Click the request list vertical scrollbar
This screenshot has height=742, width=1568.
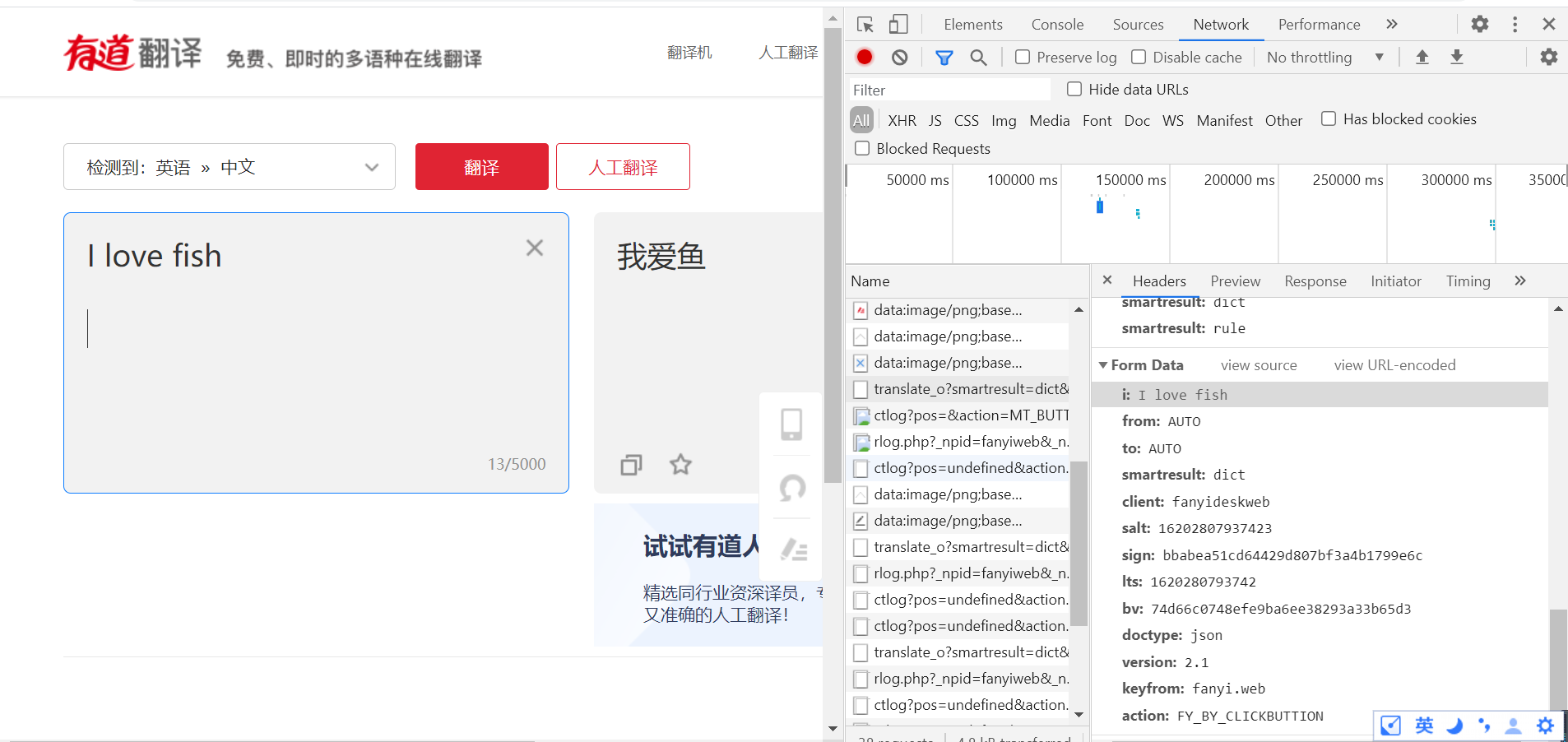click(x=1079, y=543)
